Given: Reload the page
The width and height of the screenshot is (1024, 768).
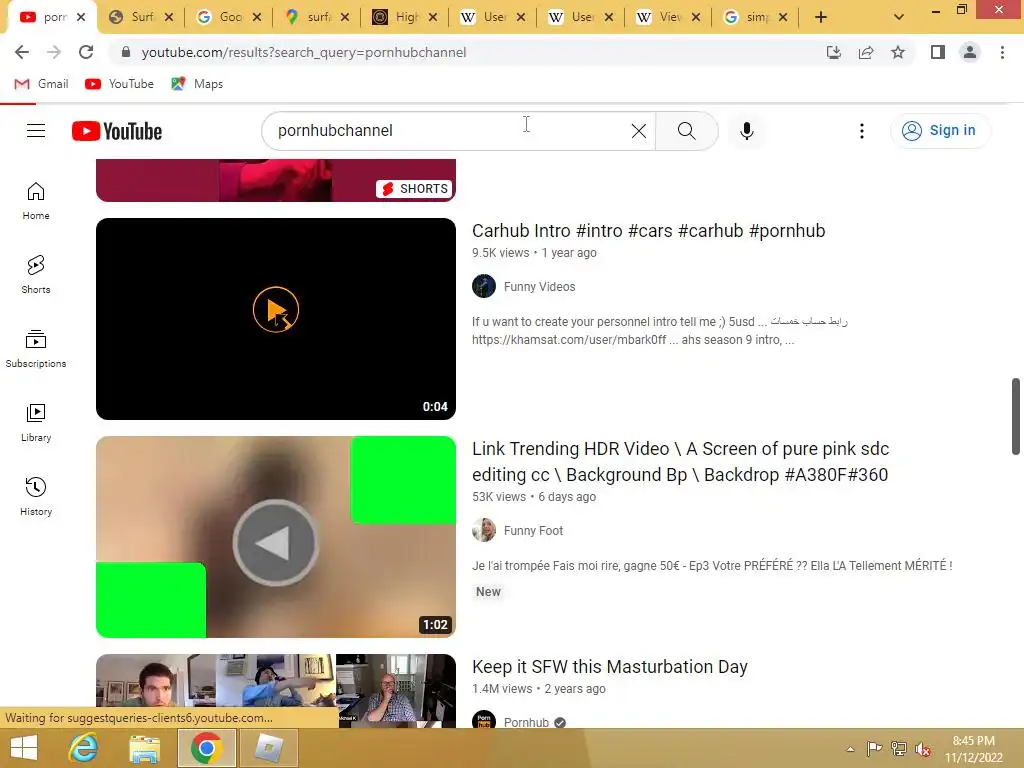Looking at the screenshot, I should [x=86, y=52].
